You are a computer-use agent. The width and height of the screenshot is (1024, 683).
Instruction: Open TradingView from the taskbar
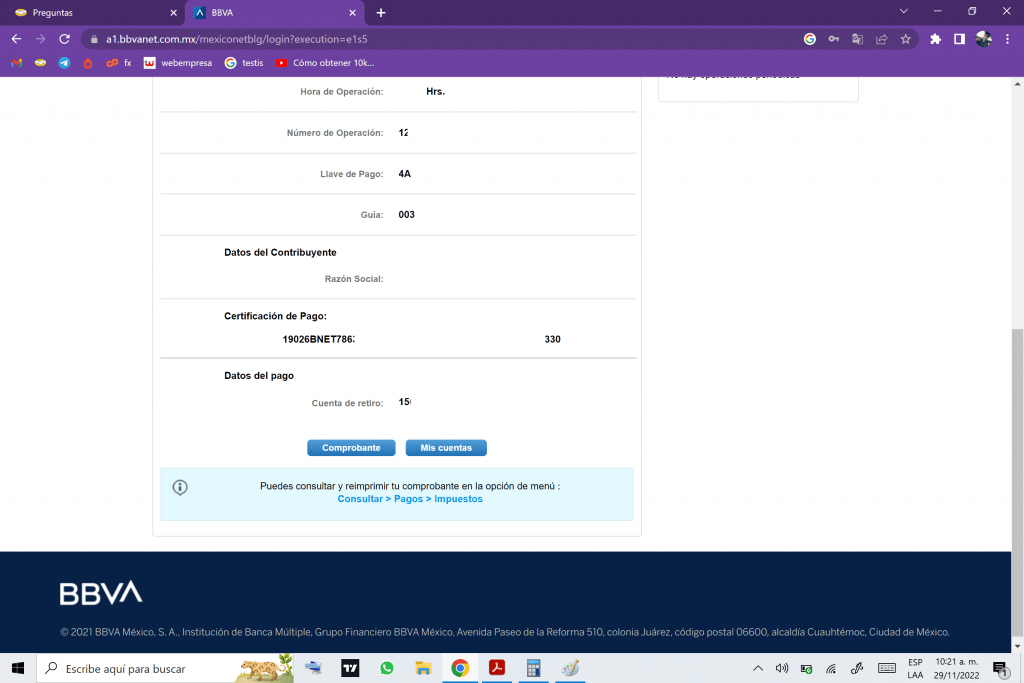pyautogui.click(x=350, y=668)
